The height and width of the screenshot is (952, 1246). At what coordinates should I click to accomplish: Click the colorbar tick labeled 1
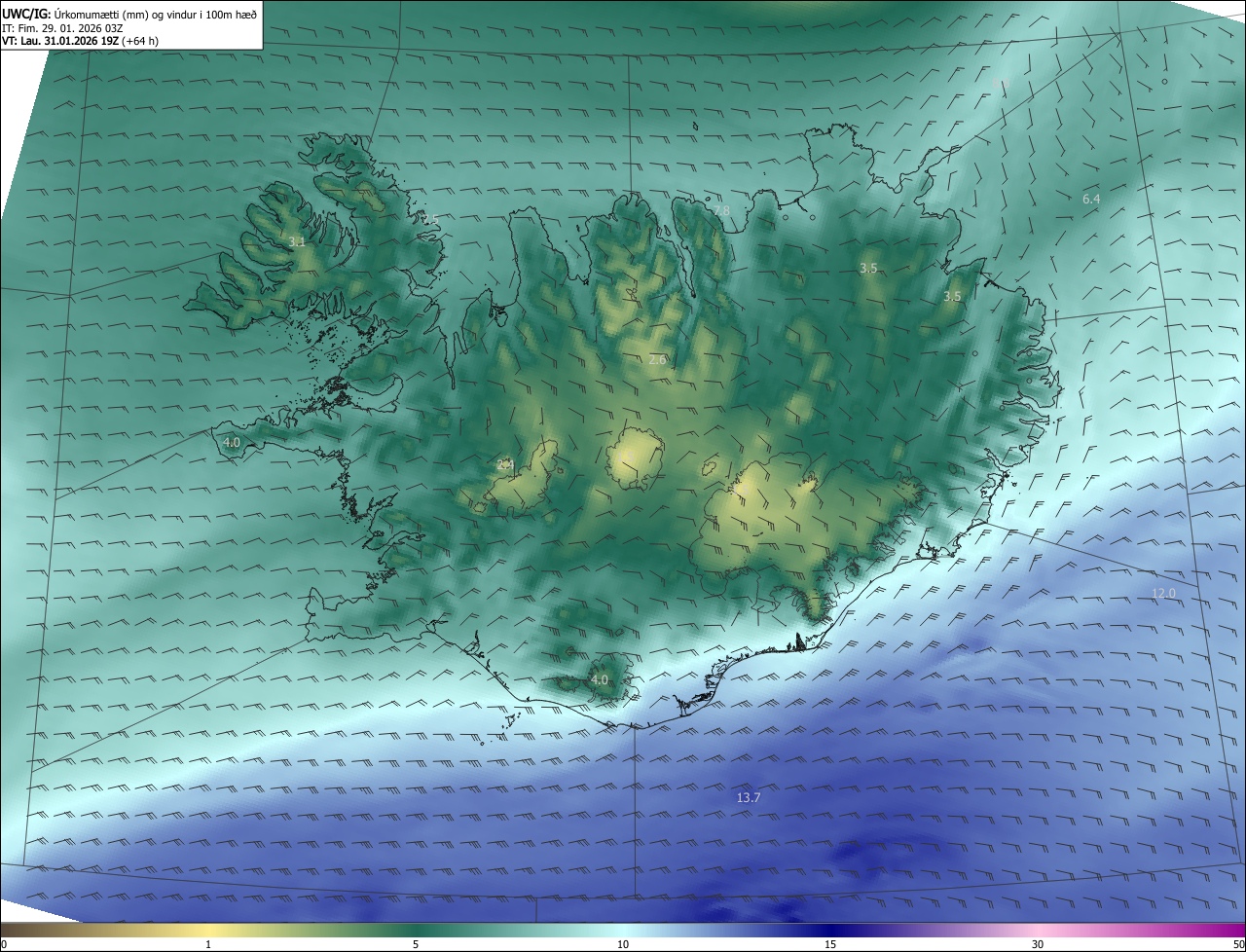click(208, 944)
